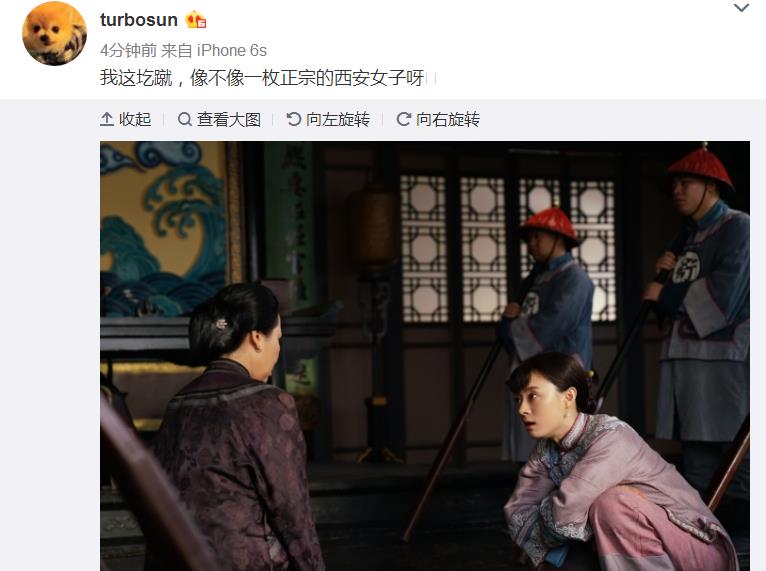Screen dimensions: 766x571
Task: Open the turbosun profile link
Action: coord(139,20)
